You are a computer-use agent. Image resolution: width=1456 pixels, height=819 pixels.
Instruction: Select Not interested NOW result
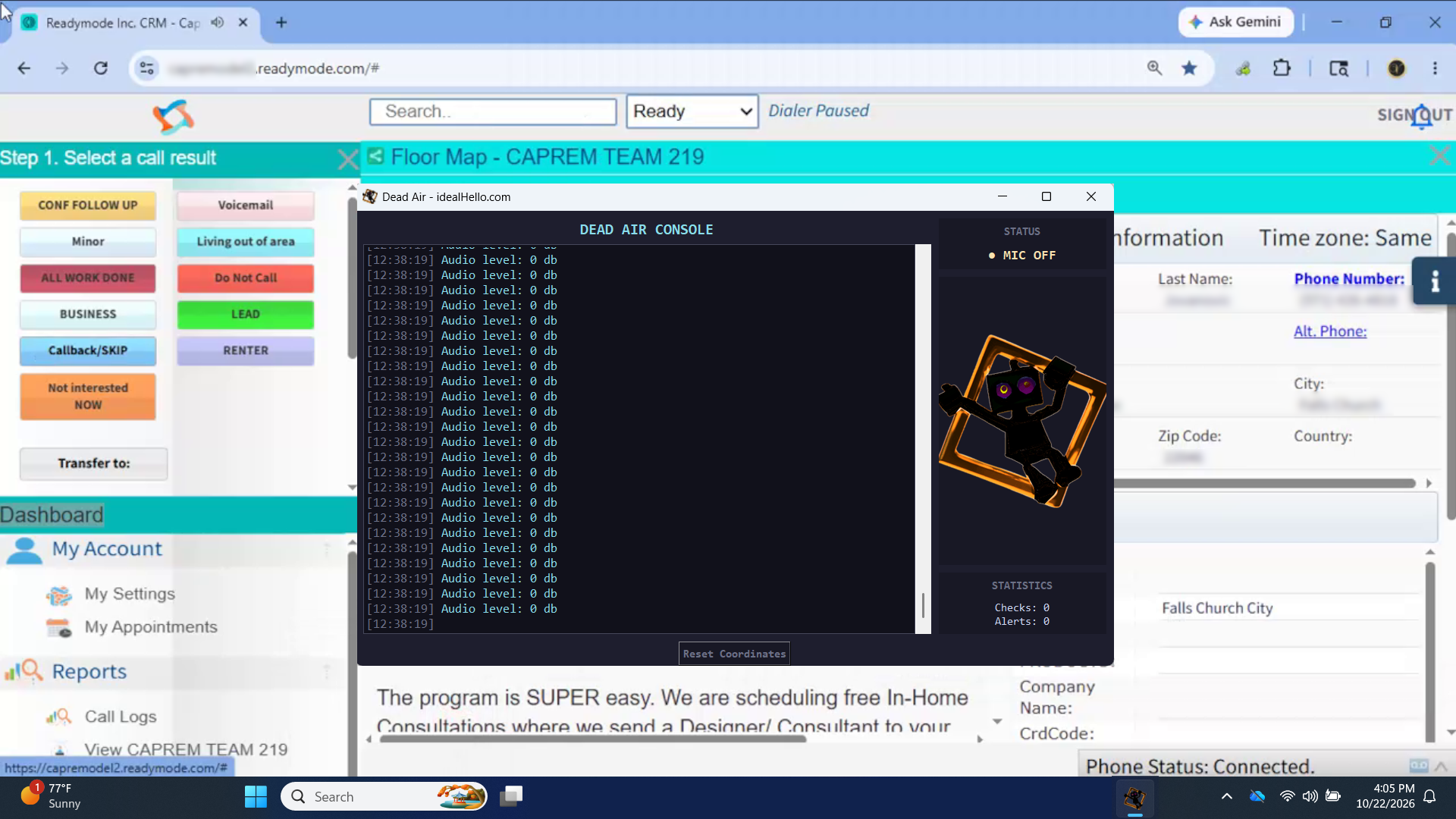88,397
